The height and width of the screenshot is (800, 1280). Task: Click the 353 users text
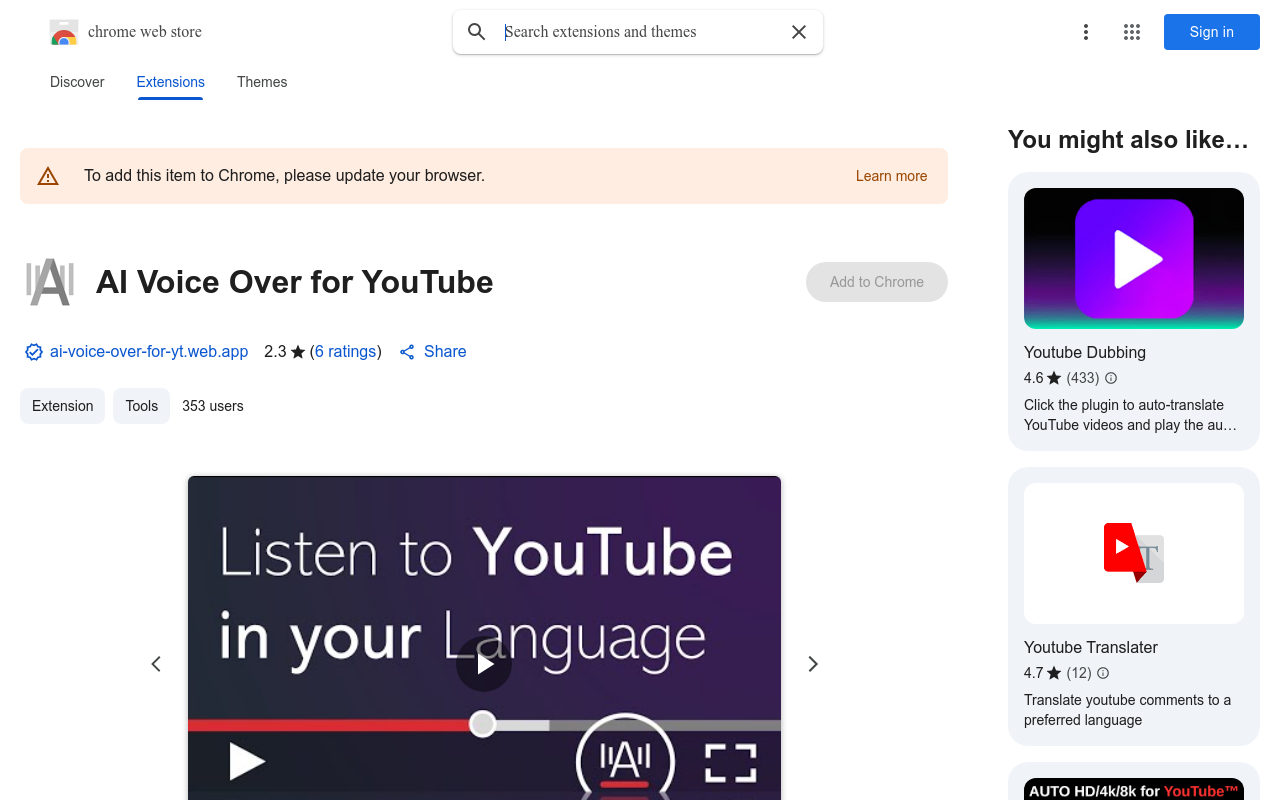click(x=213, y=406)
